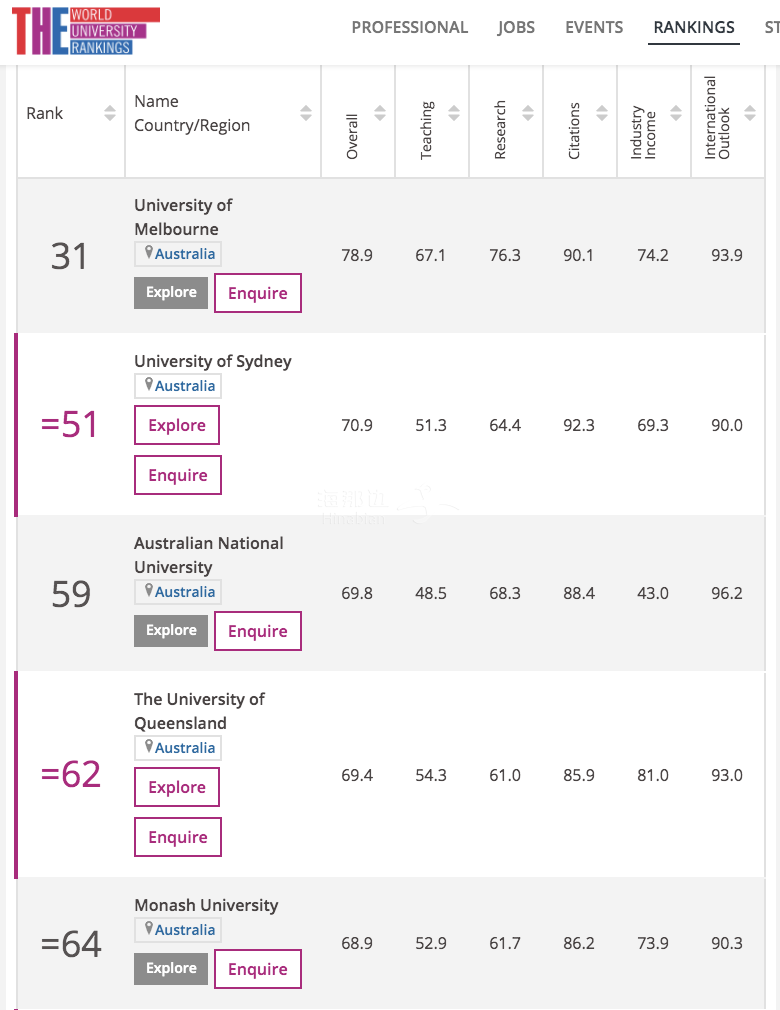Enquire about University of Sydney

point(178,475)
